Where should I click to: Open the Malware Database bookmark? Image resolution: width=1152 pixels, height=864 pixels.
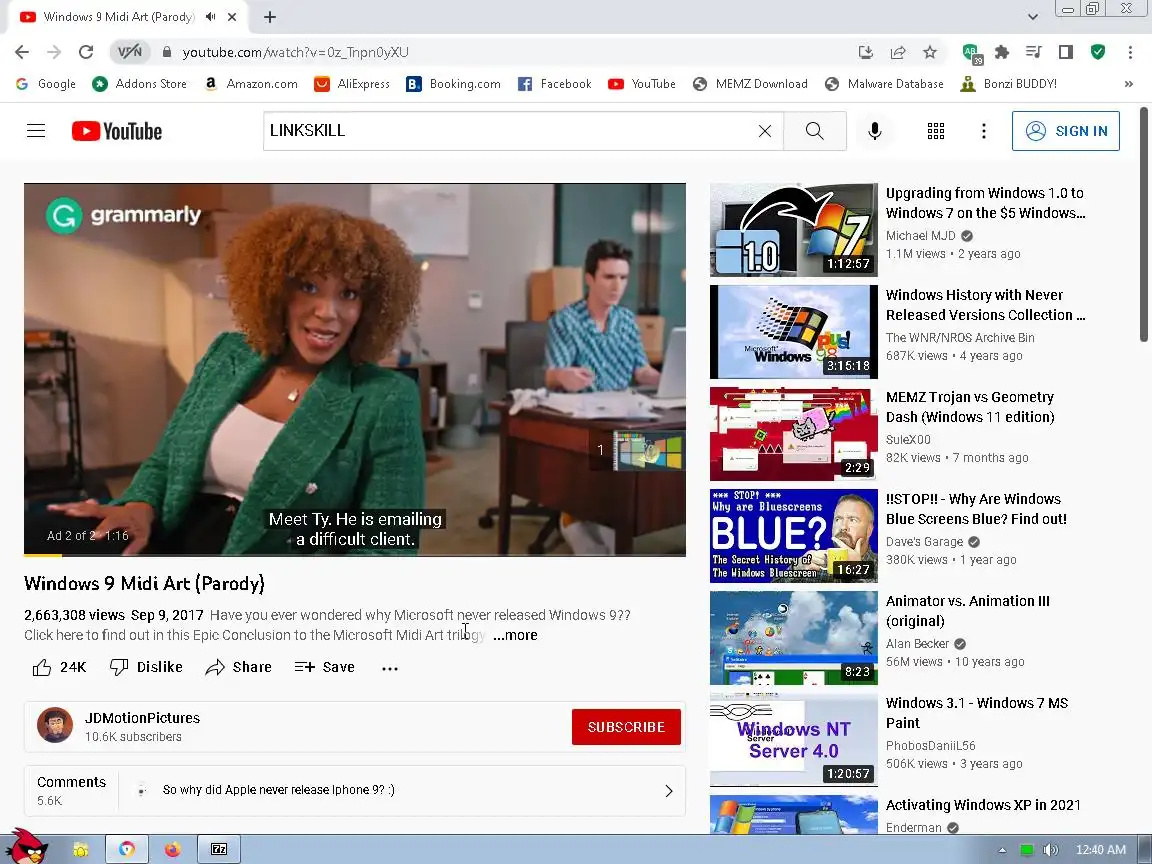tap(884, 84)
